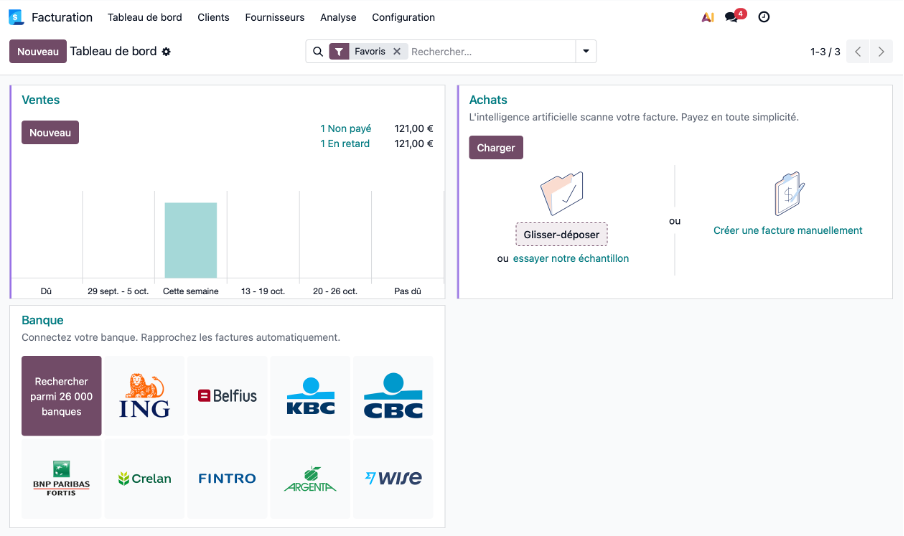Click the Rechercher search input field
904x536 pixels.
point(490,51)
